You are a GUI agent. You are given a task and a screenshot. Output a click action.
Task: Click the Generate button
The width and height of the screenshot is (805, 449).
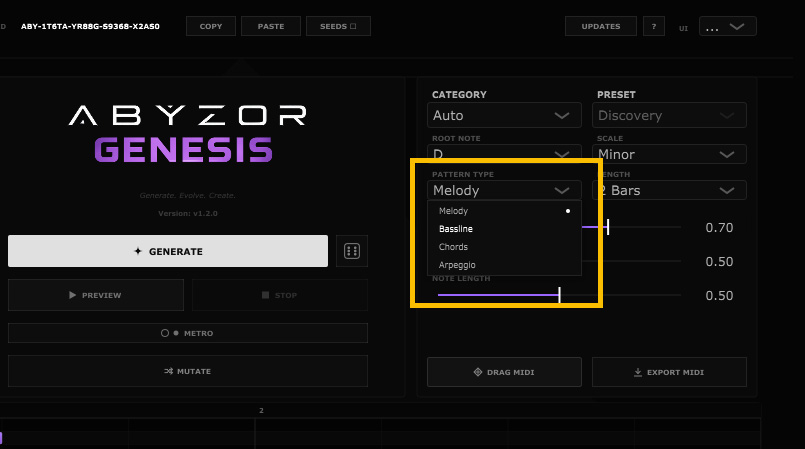pyautogui.click(x=168, y=251)
